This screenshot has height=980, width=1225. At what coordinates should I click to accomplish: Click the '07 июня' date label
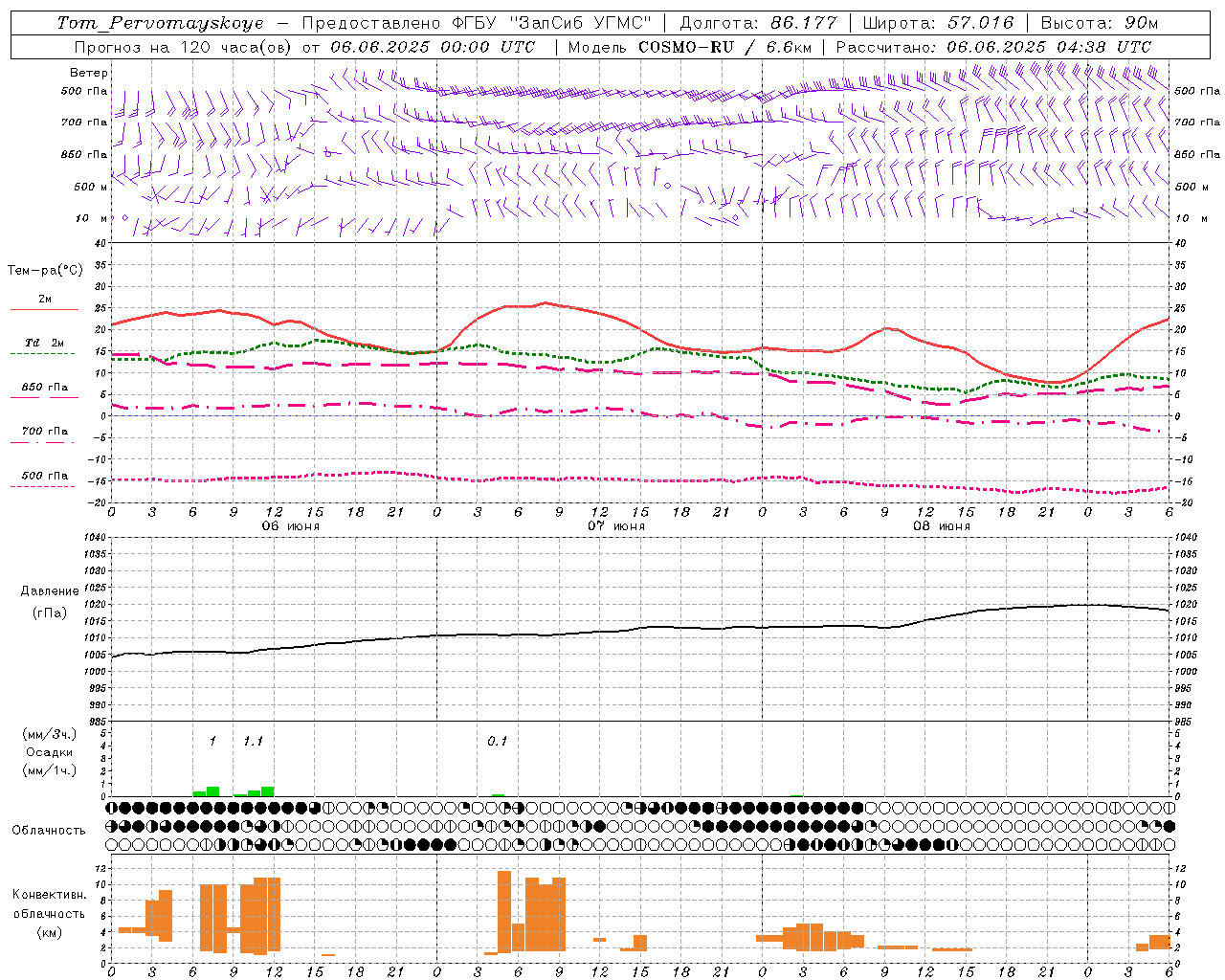(x=616, y=526)
